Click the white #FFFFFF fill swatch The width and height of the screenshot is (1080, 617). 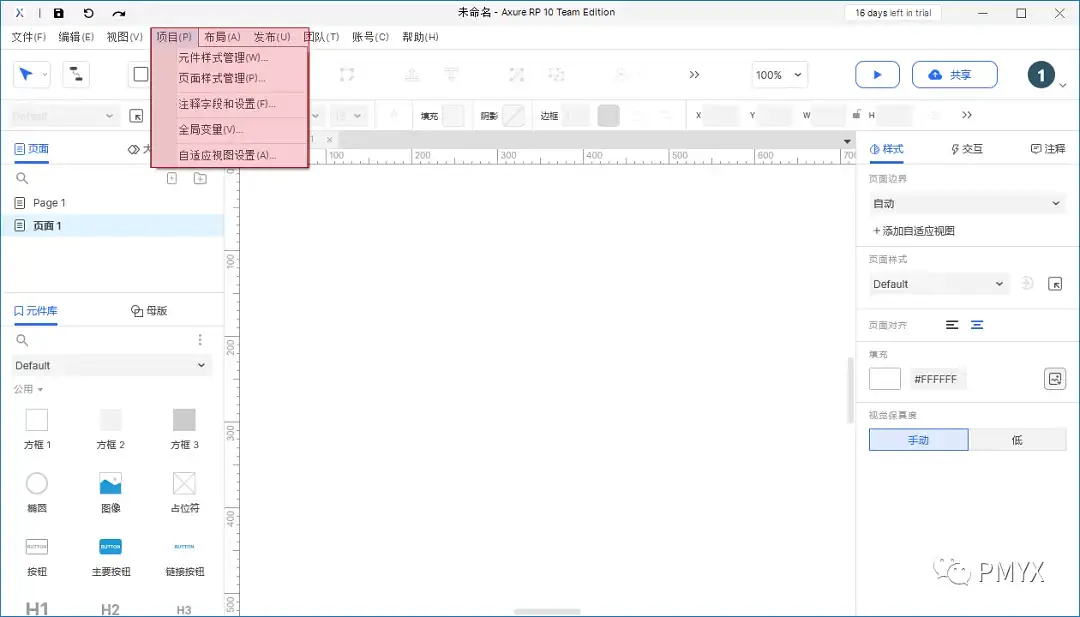click(x=884, y=378)
